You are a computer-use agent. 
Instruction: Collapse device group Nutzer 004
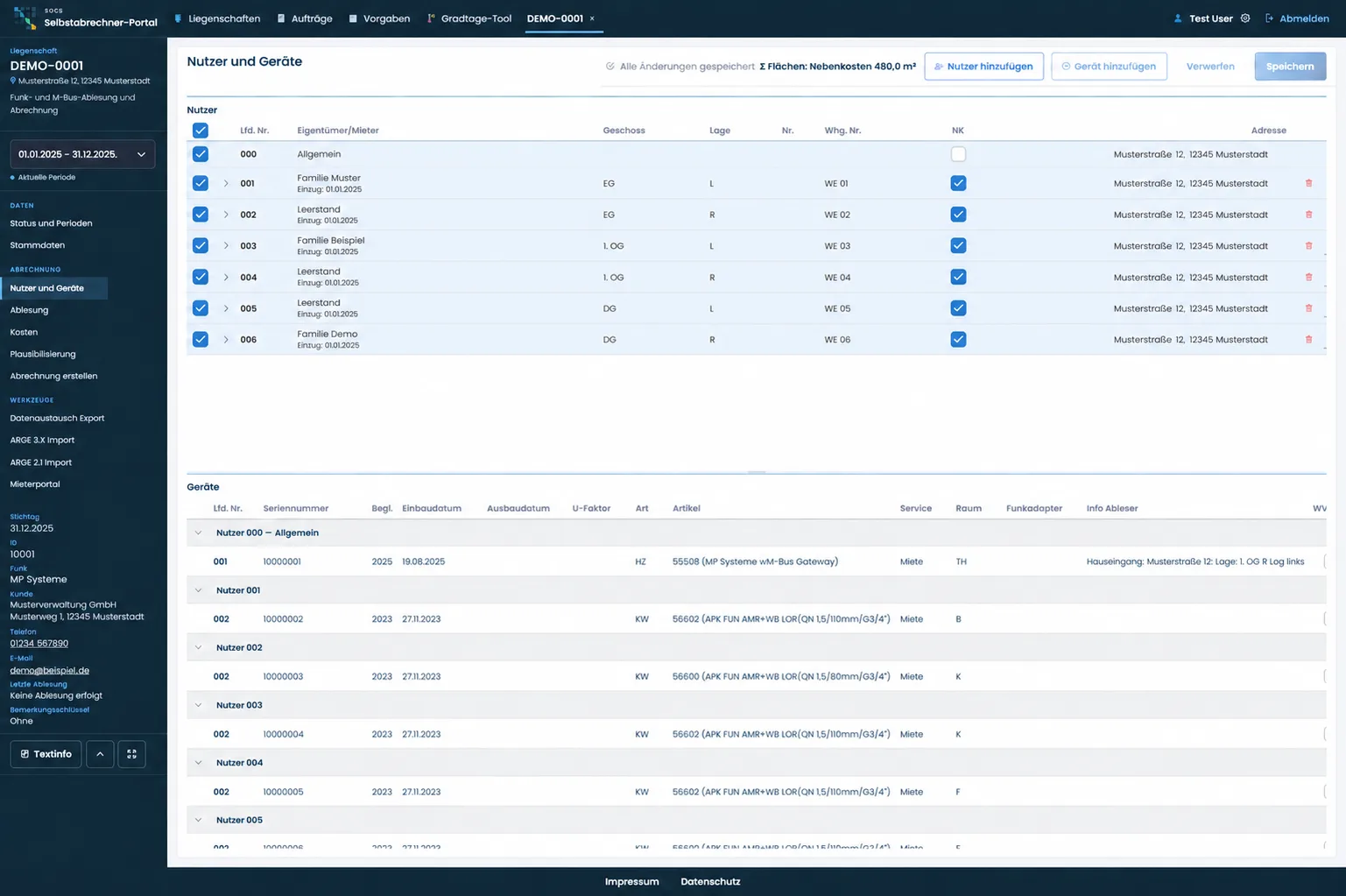(x=198, y=763)
